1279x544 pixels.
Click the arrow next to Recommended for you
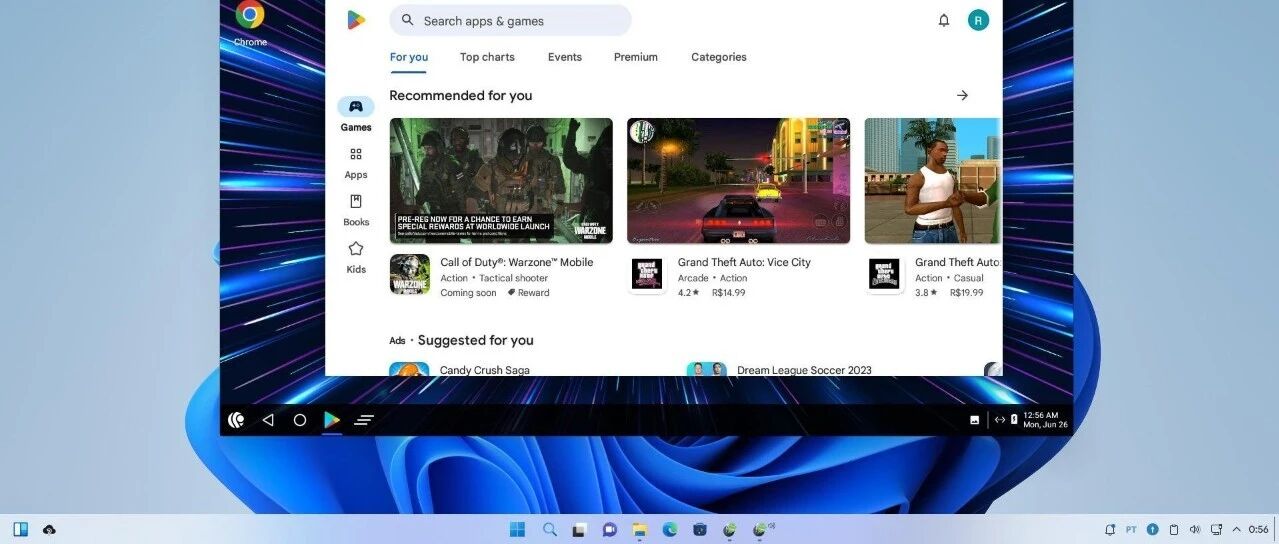click(x=962, y=95)
